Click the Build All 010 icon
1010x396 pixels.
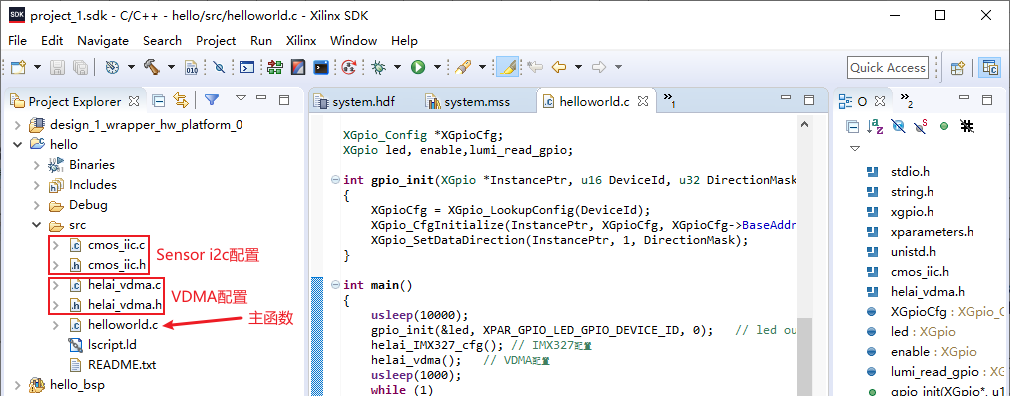[x=192, y=67]
